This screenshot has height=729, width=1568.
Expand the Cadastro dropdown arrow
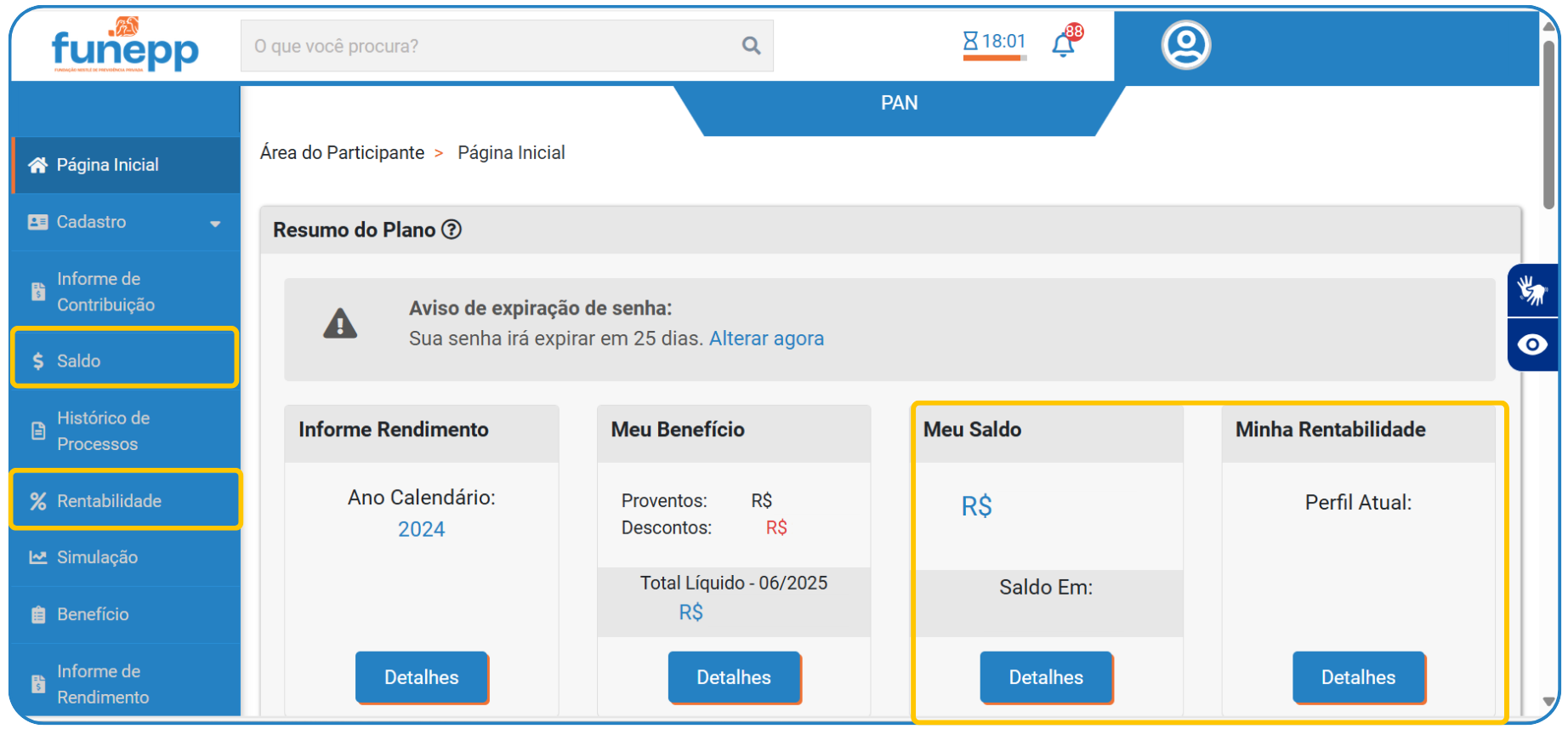tap(215, 224)
